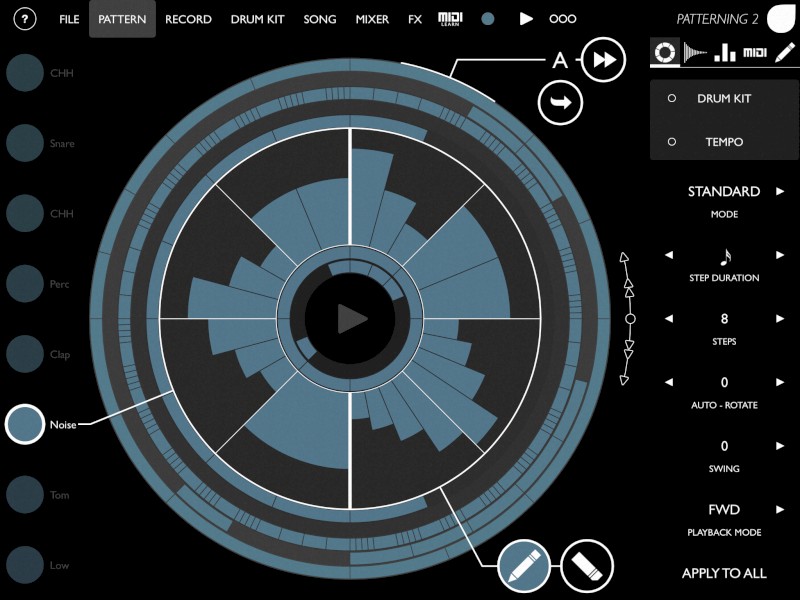Toggle the TEMPO radio option
This screenshot has width=800, height=600.
point(672,142)
